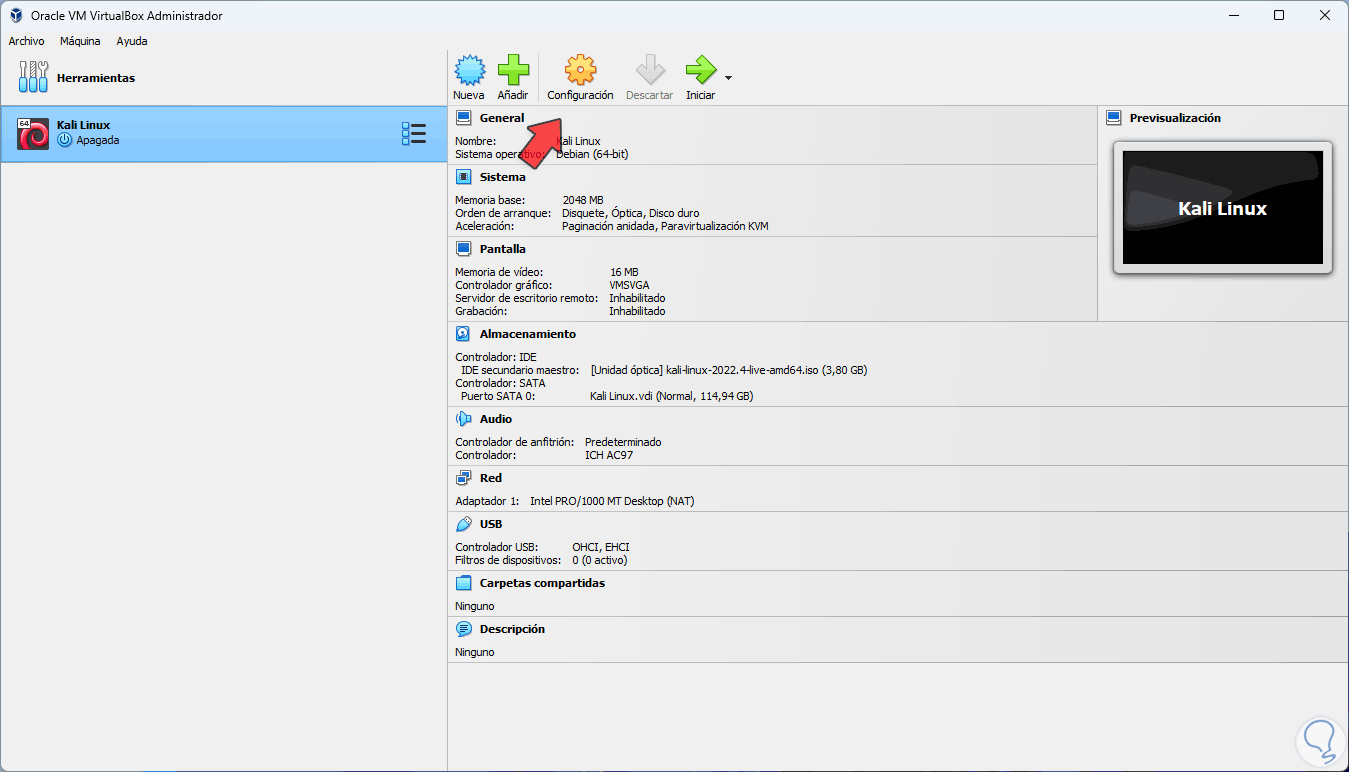1349x772 pixels.
Task: Click the General section monitor icon
Action: tap(463, 118)
